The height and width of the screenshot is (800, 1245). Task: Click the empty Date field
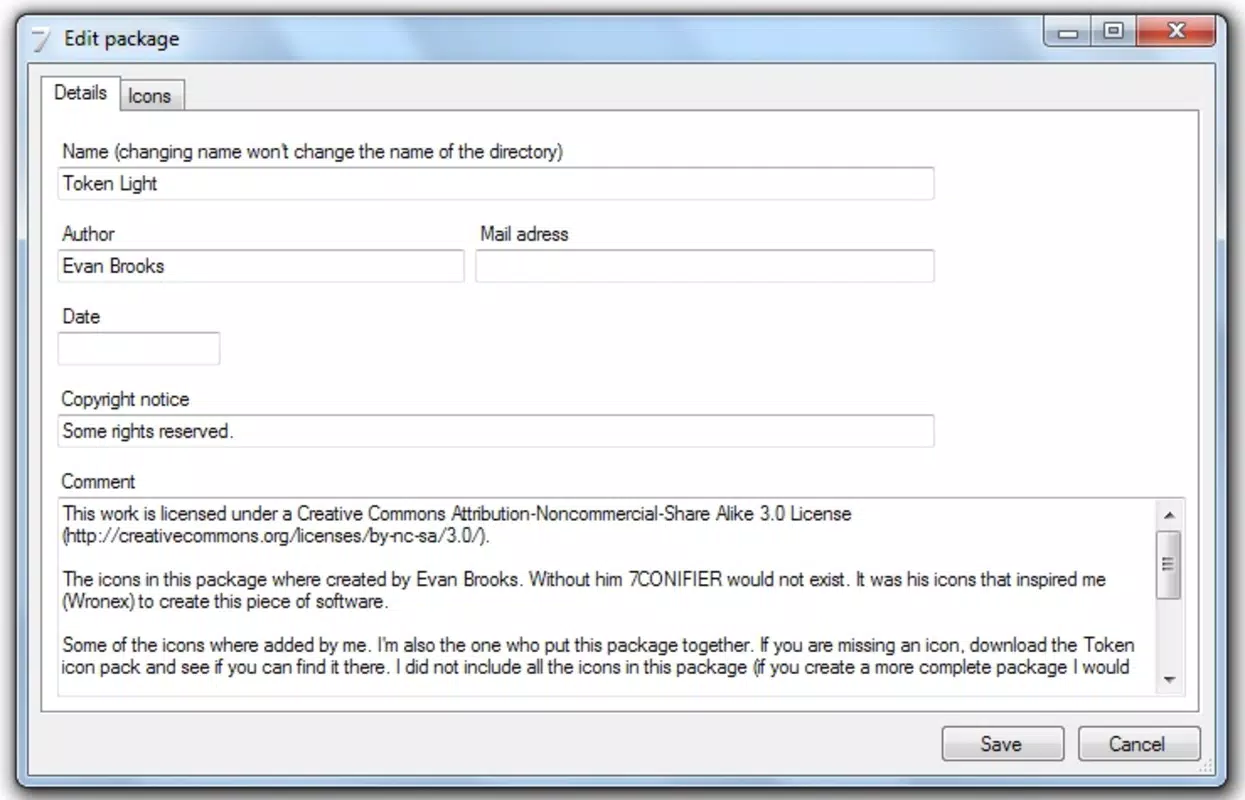[x=139, y=348]
